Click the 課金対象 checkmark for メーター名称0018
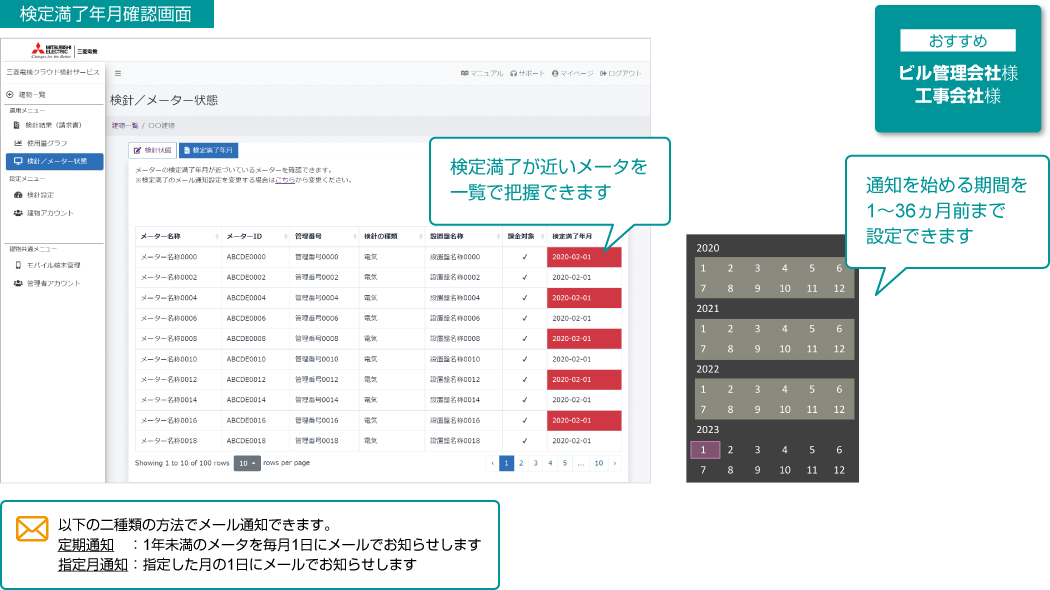This screenshot has height=590, width=1050. (524, 441)
